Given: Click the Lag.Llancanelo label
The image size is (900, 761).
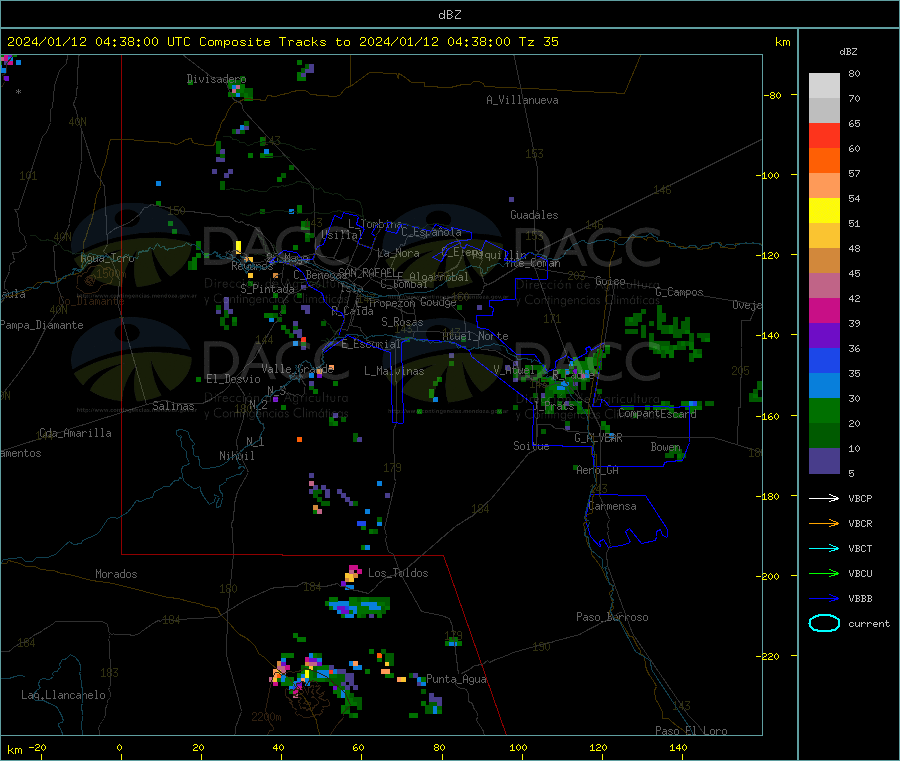Looking at the screenshot, I should tap(63, 695).
